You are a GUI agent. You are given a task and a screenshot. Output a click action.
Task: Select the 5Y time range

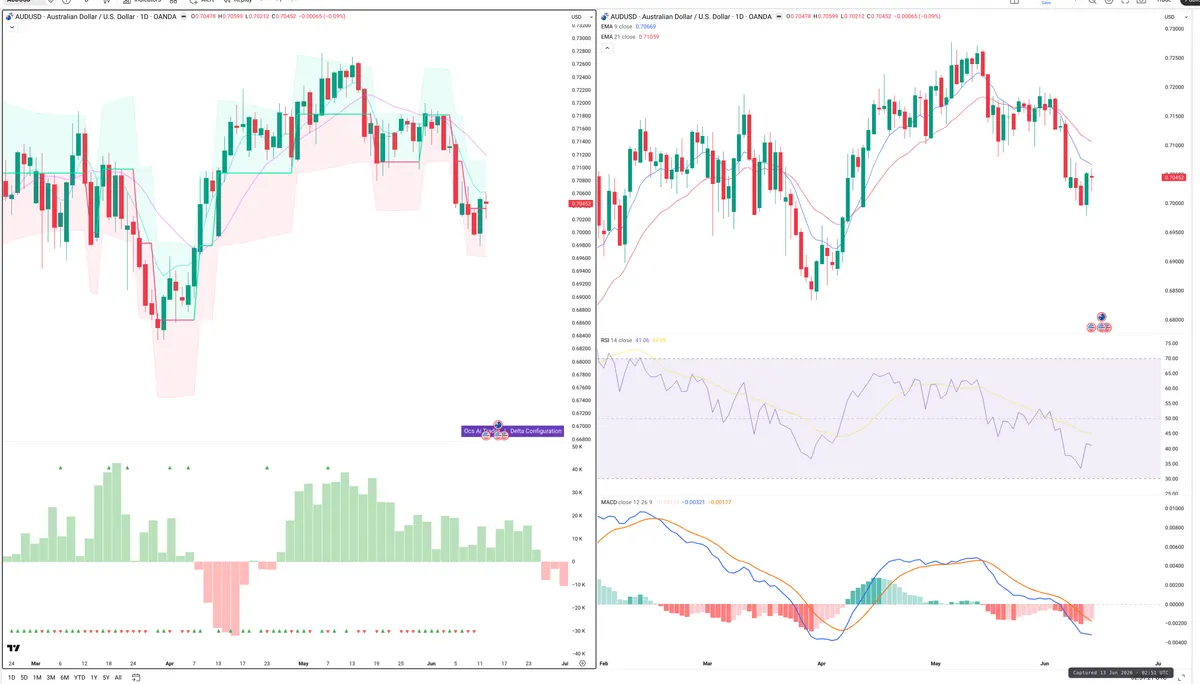click(x=106, y=677)
